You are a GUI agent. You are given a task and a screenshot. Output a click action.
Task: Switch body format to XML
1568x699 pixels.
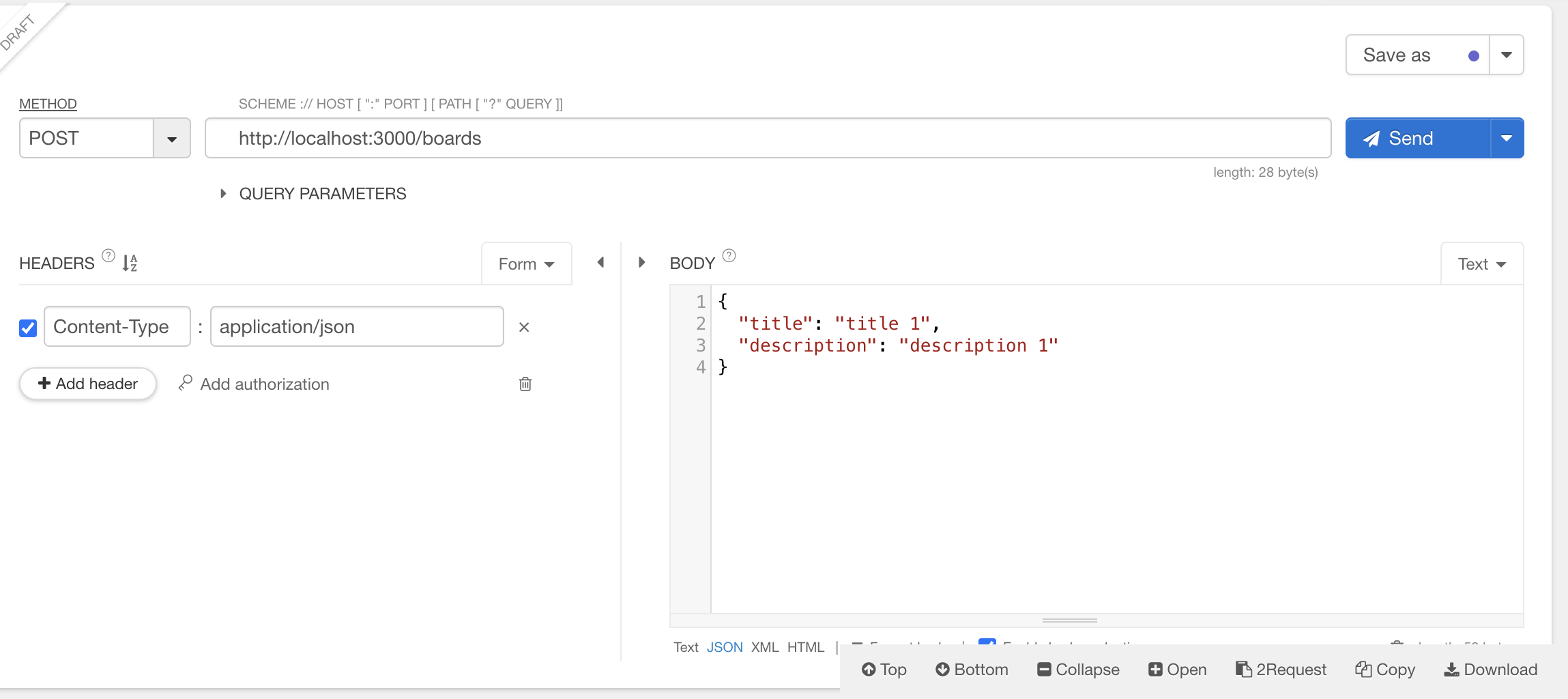764,647
